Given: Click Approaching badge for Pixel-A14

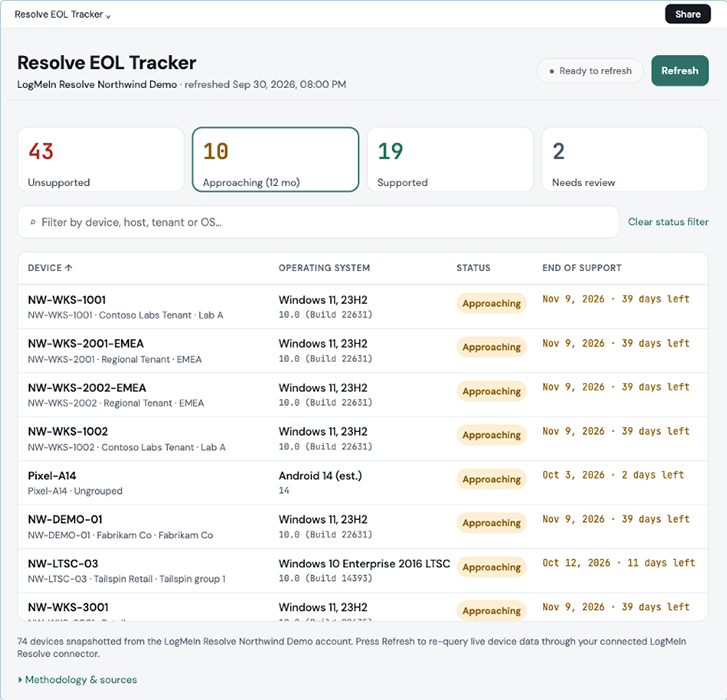Looking at the screenshot, I should coord(491,479).
